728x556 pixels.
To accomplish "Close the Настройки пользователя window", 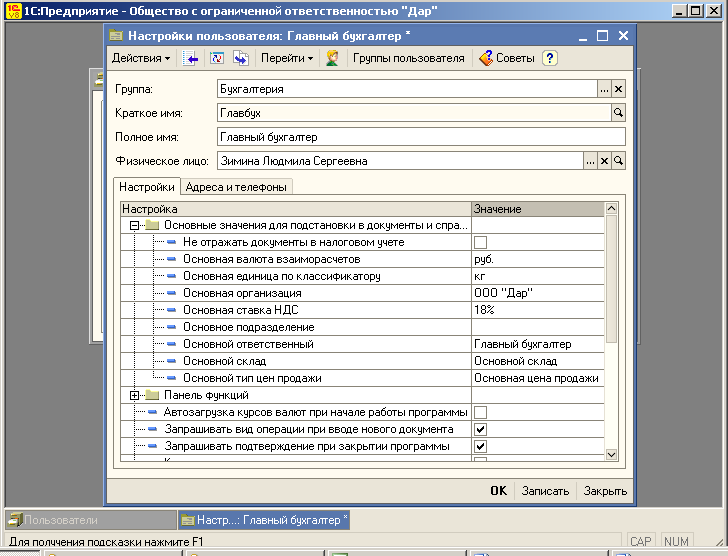I will pos(623,36).
